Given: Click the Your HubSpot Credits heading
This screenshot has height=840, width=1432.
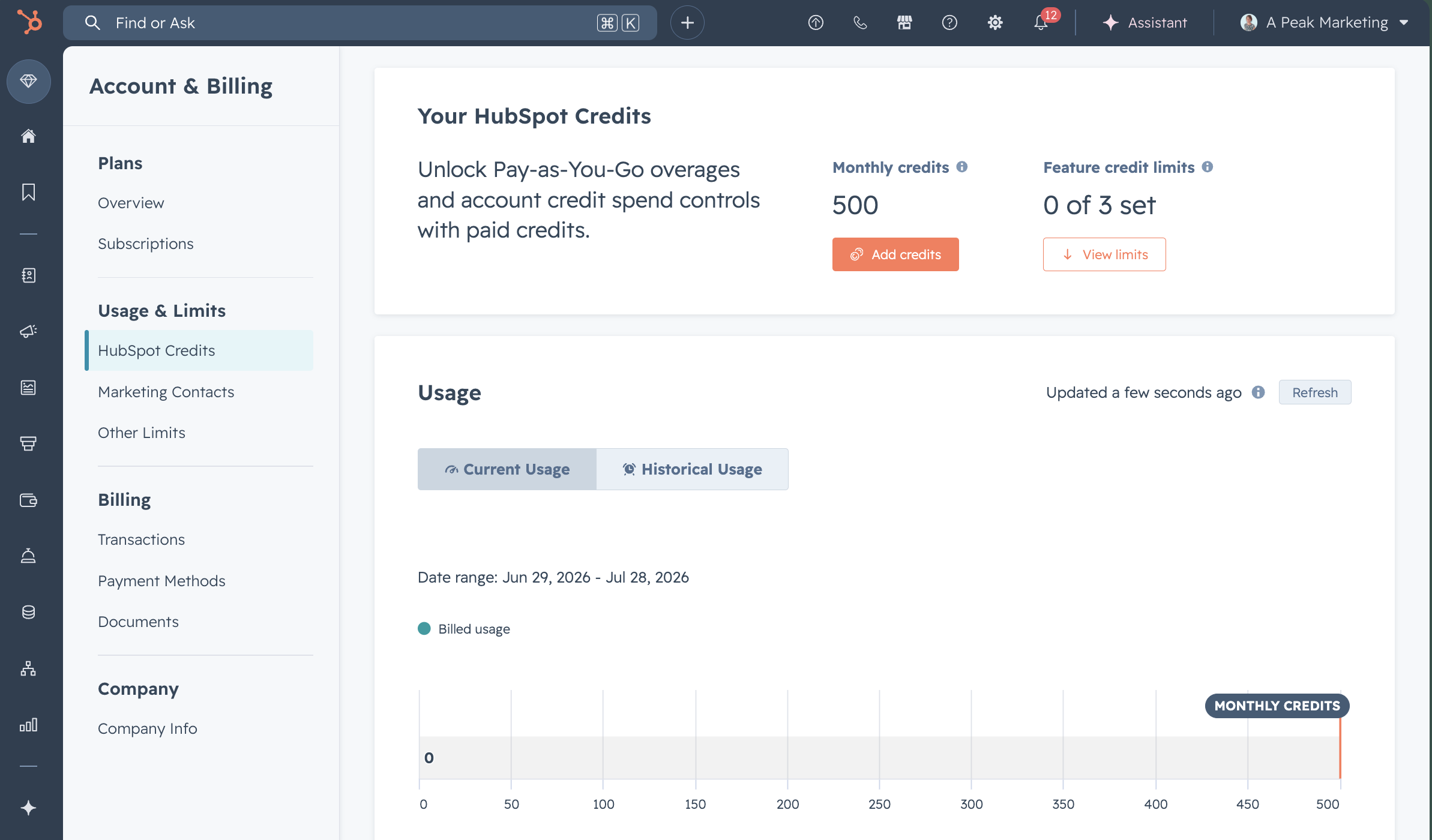Looking at the screenshot, I should click(534, 116).
